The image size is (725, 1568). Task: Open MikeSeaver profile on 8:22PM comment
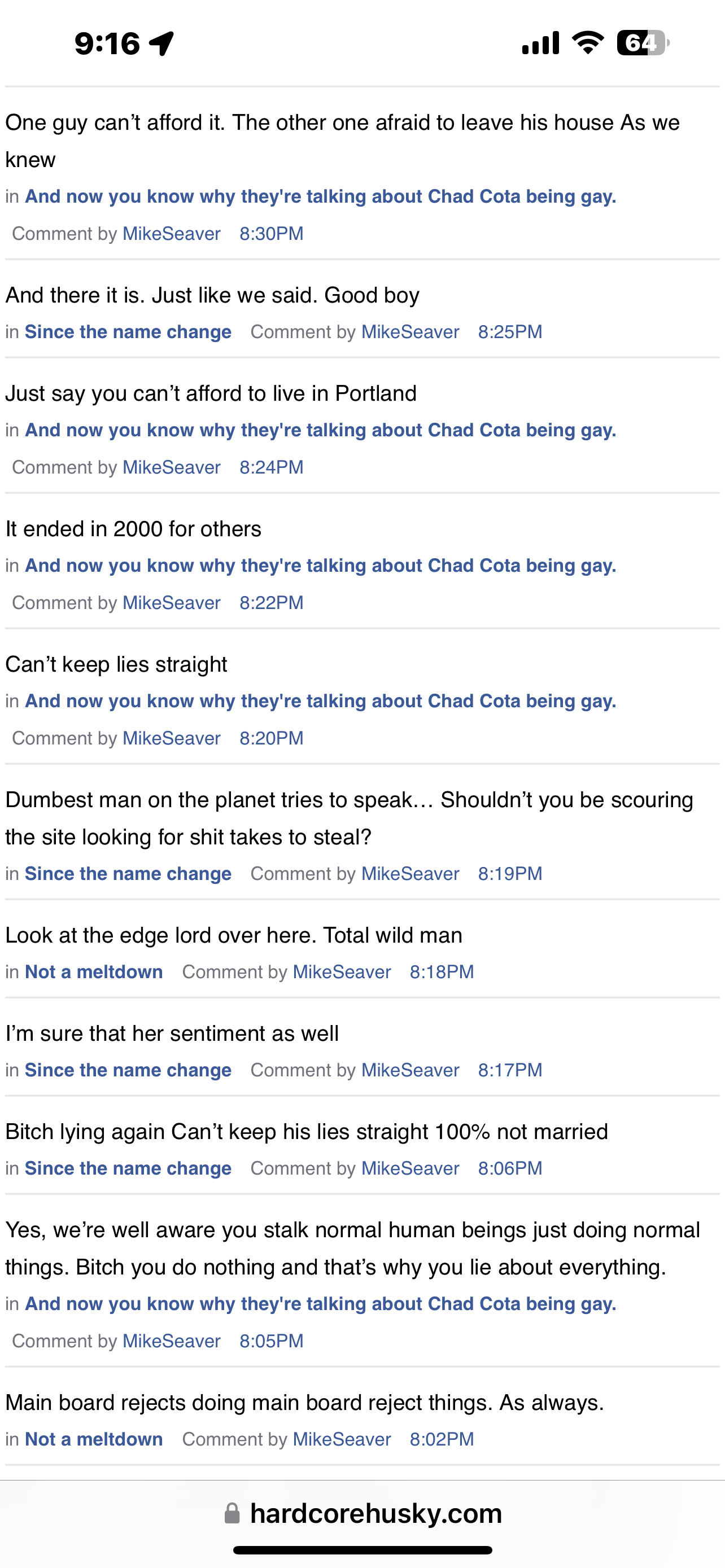click(x=172, y=603)
